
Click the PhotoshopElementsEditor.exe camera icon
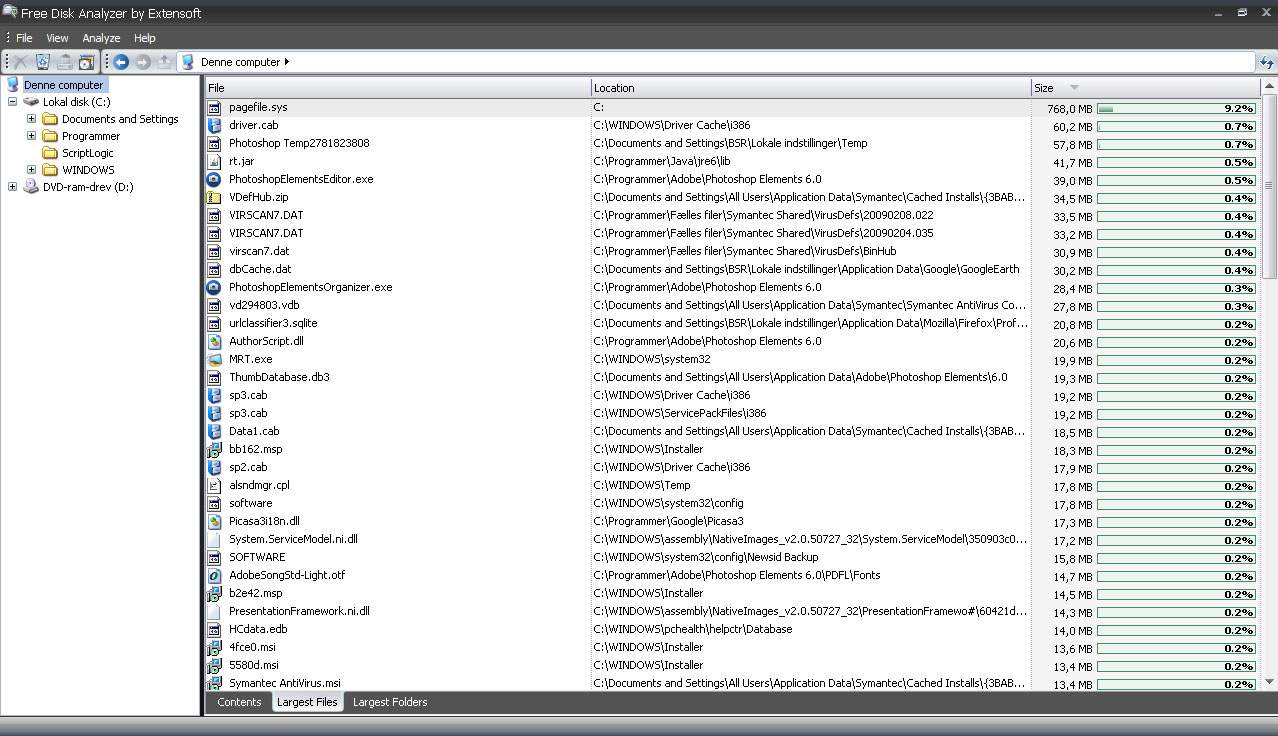point(214,179)
